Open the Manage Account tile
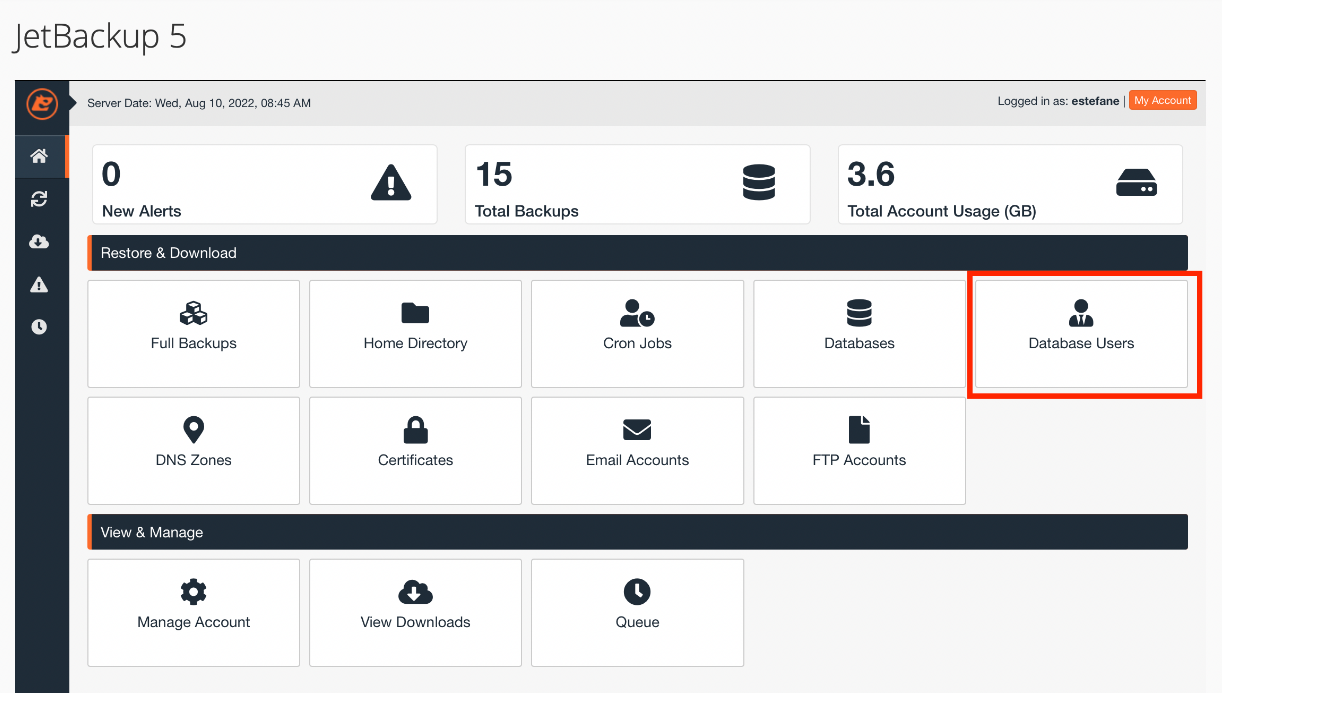The width and height of the screenshot is (1320, 708). point(194,613)
